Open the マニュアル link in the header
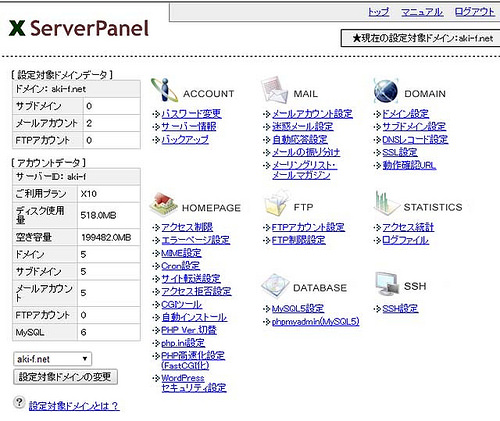The width and height of the screenshot is (500, 421). (x=422, y=12)
